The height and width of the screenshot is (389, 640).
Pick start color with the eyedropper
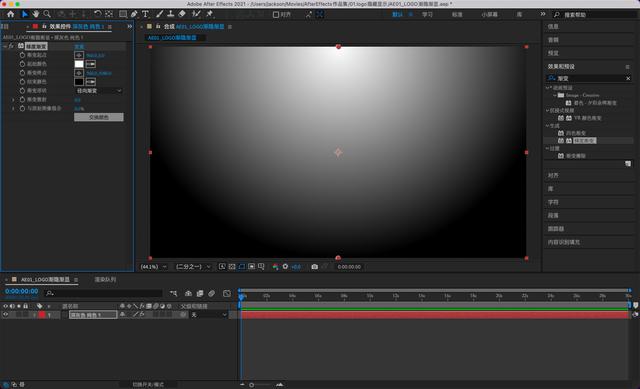[91, 64]
